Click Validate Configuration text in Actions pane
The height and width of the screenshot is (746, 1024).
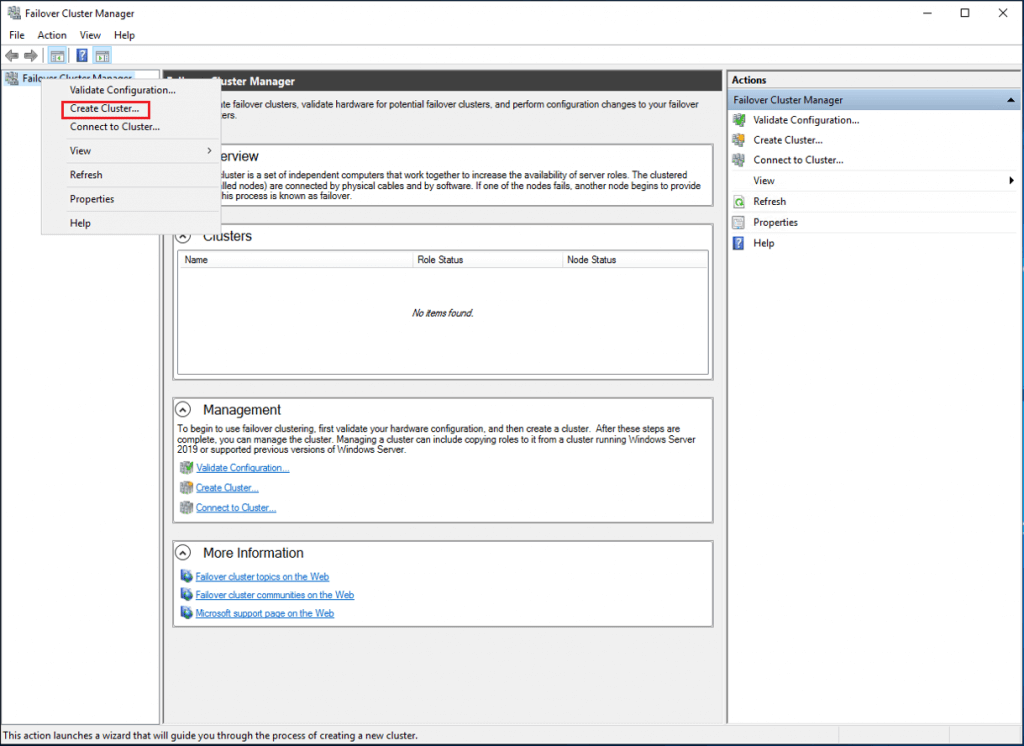(x=806, y=120)
